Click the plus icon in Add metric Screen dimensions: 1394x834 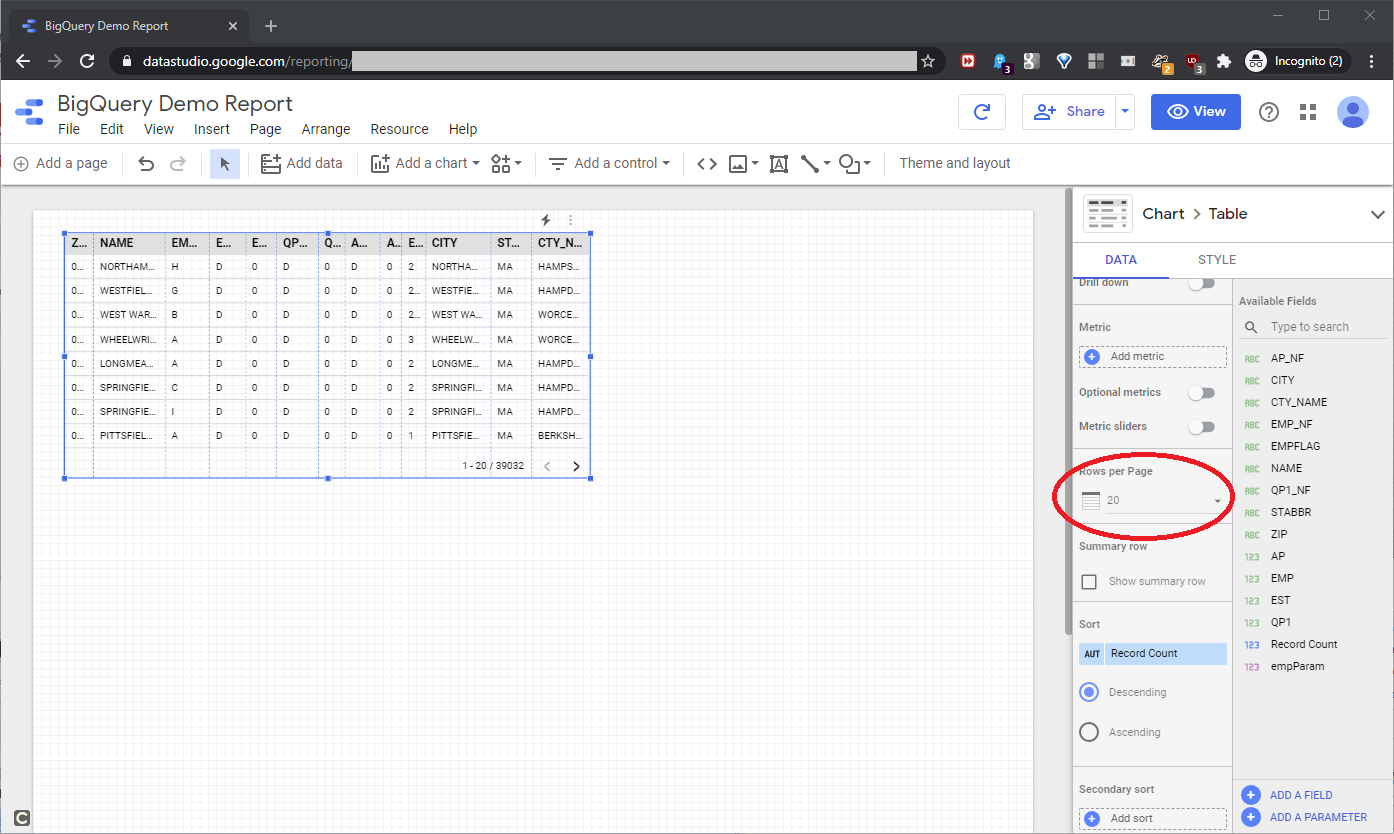click(1092, 356)
